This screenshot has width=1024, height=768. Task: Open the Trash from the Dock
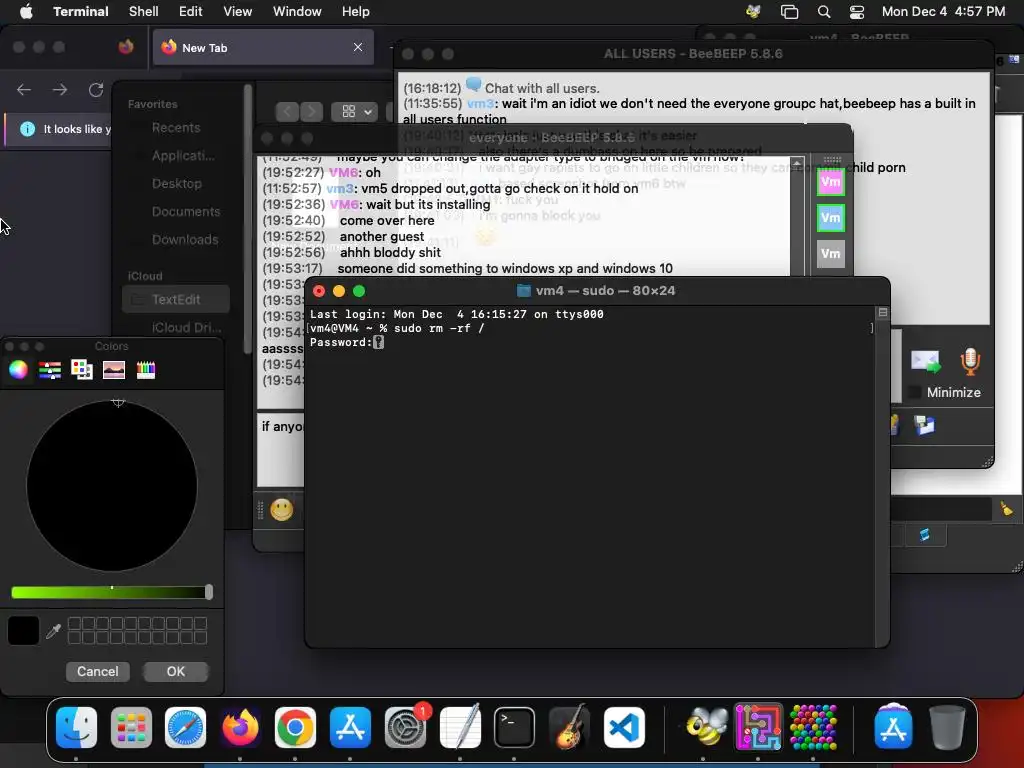point(947,727)
